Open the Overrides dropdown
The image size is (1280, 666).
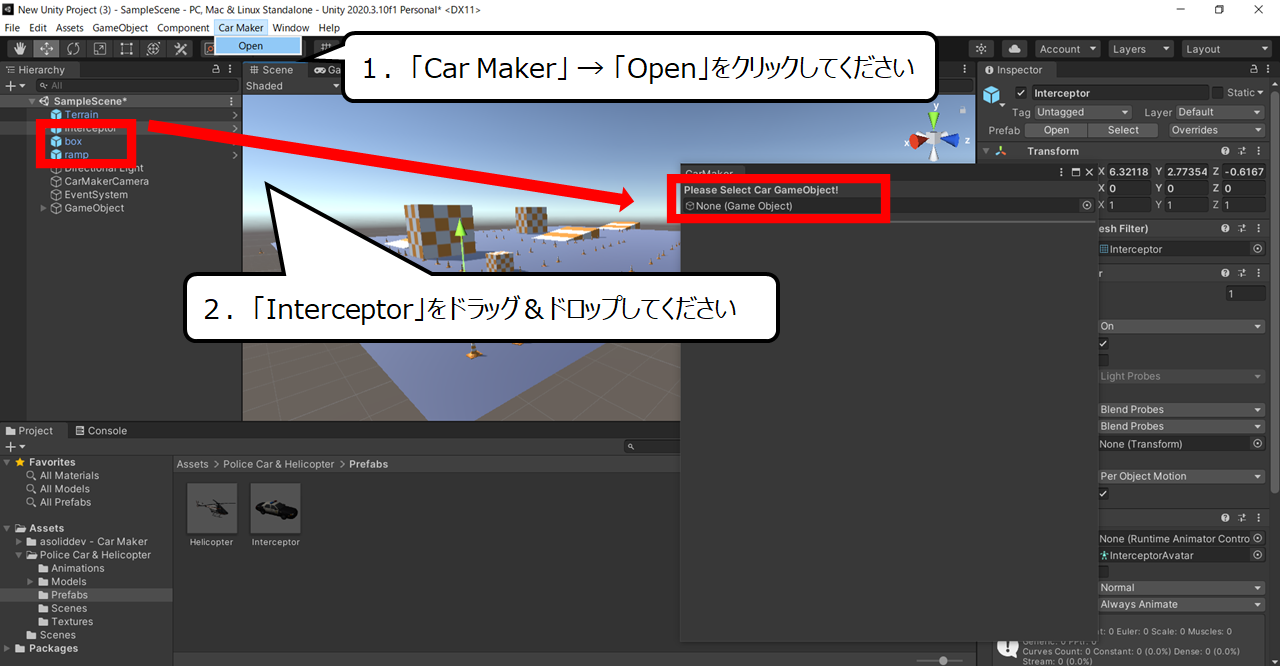click(x=1216, y=130)
